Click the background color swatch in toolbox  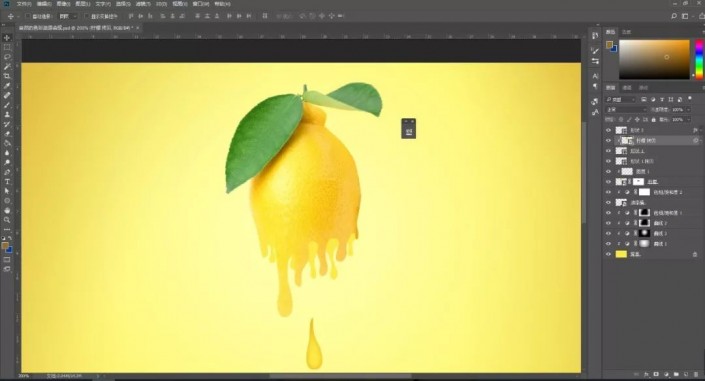pyautogui.click(x=9, y=250)
